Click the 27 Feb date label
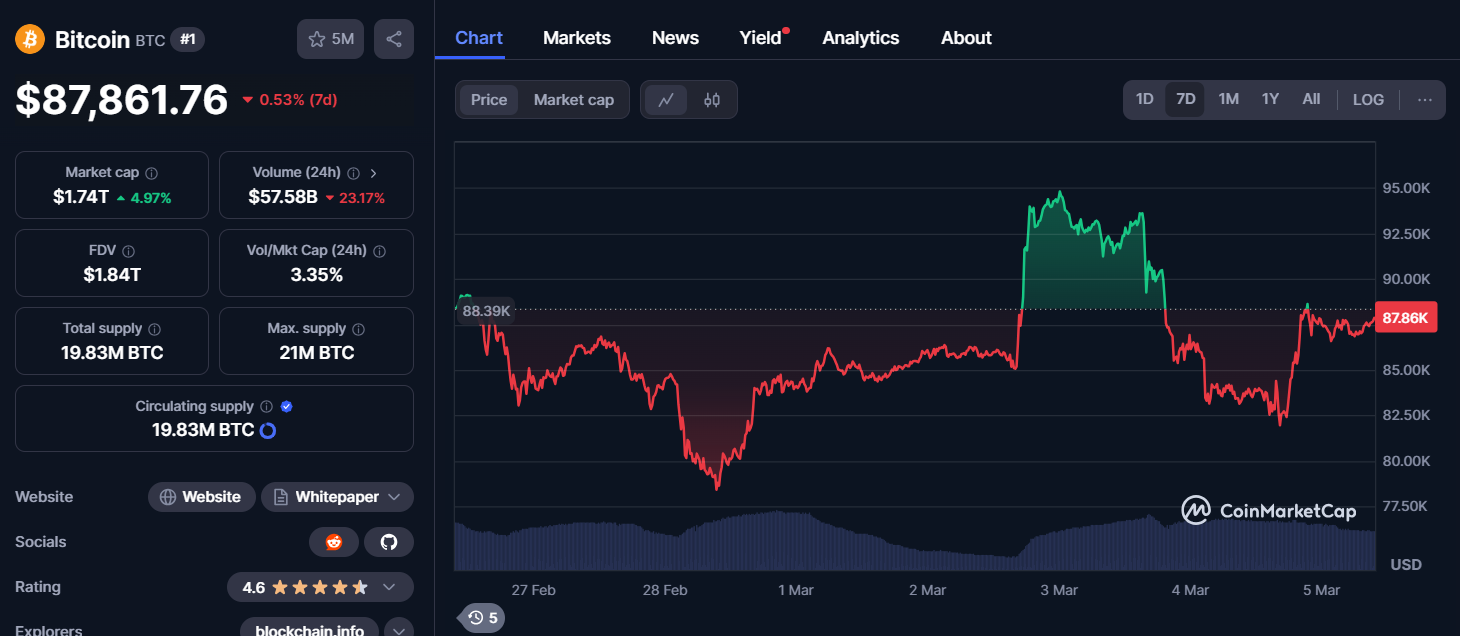The height and width of the screenshot is (636, 1460). 533,590
